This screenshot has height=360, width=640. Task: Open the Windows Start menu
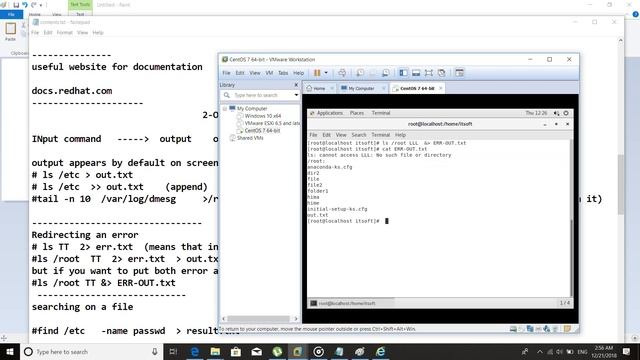tap(10, 351)
